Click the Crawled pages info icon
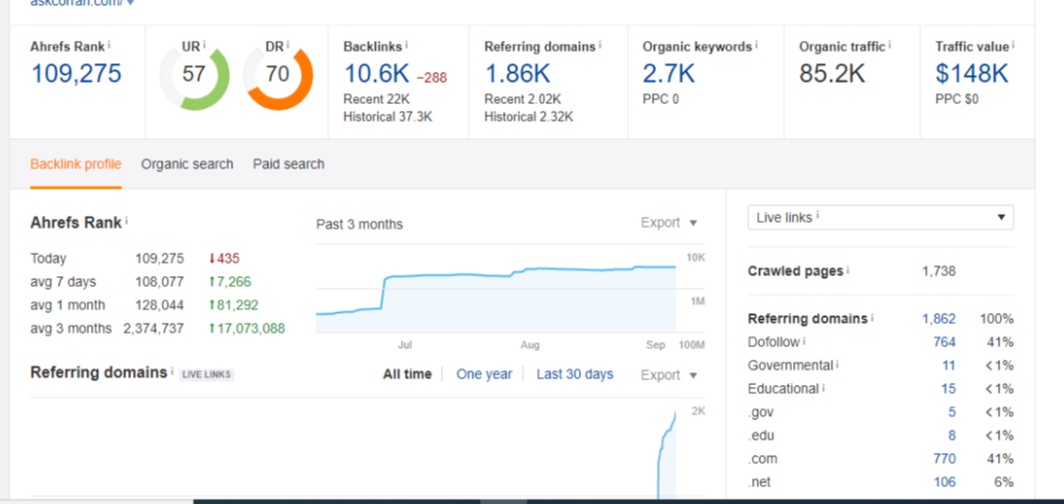This screenshot has width=1064, height=504. click(x=848, y=271)
